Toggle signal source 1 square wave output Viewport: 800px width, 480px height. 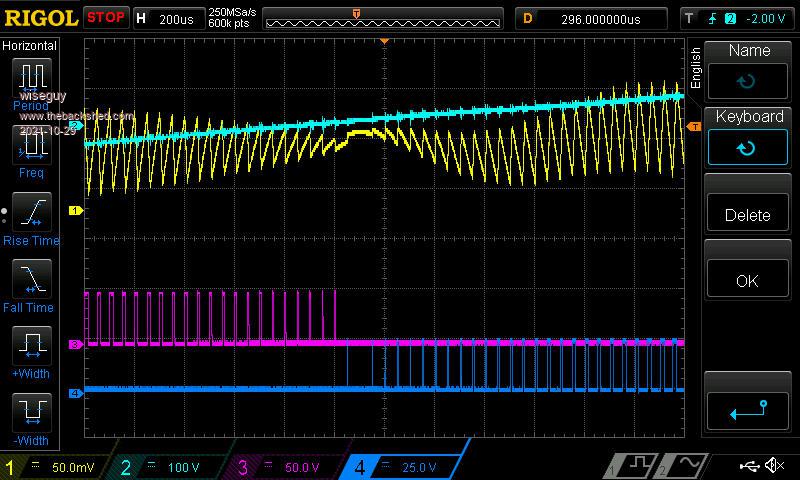pos(636,466)
